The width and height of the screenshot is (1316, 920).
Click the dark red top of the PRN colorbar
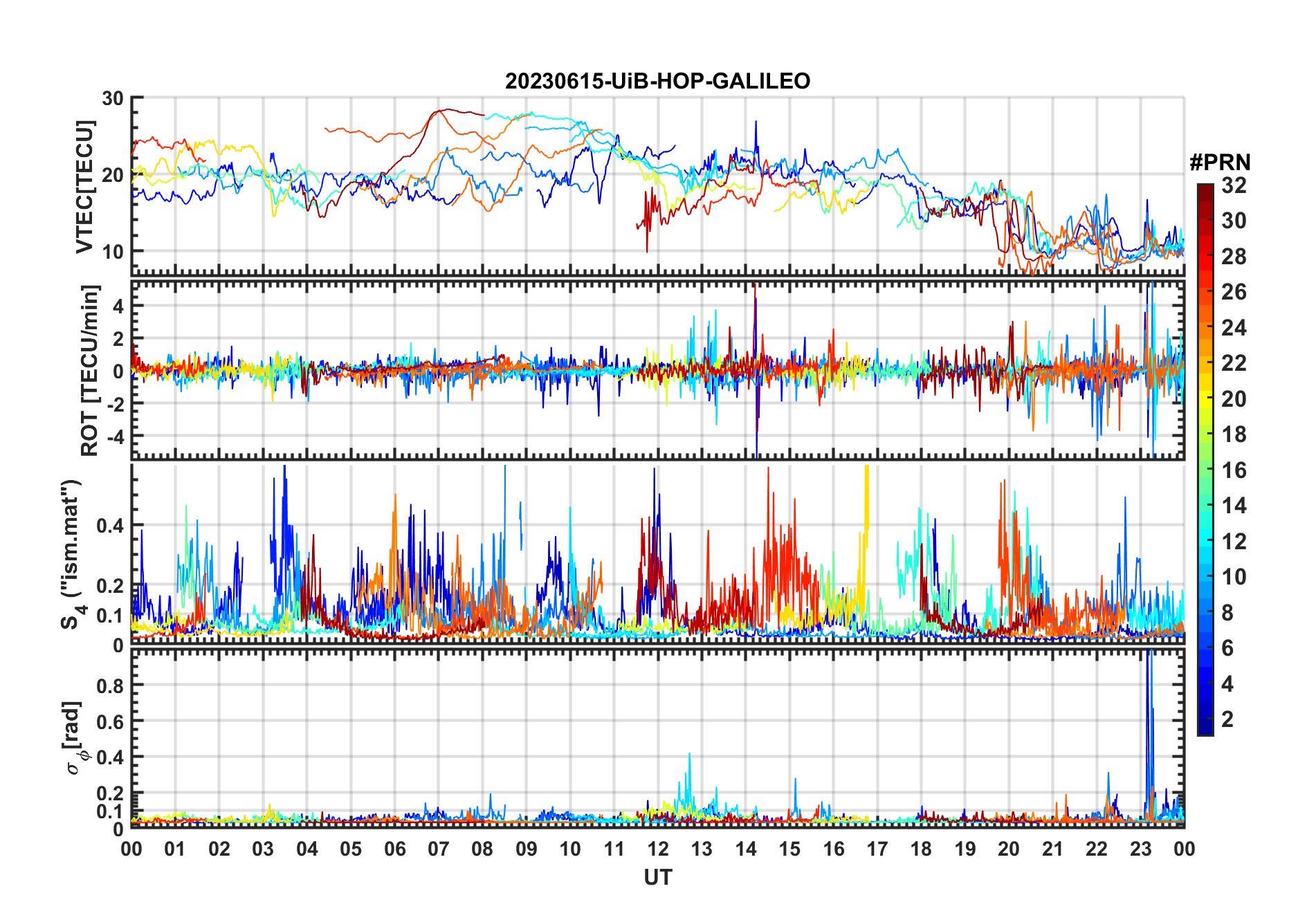pyautogui.click(x=1205, y=190)
